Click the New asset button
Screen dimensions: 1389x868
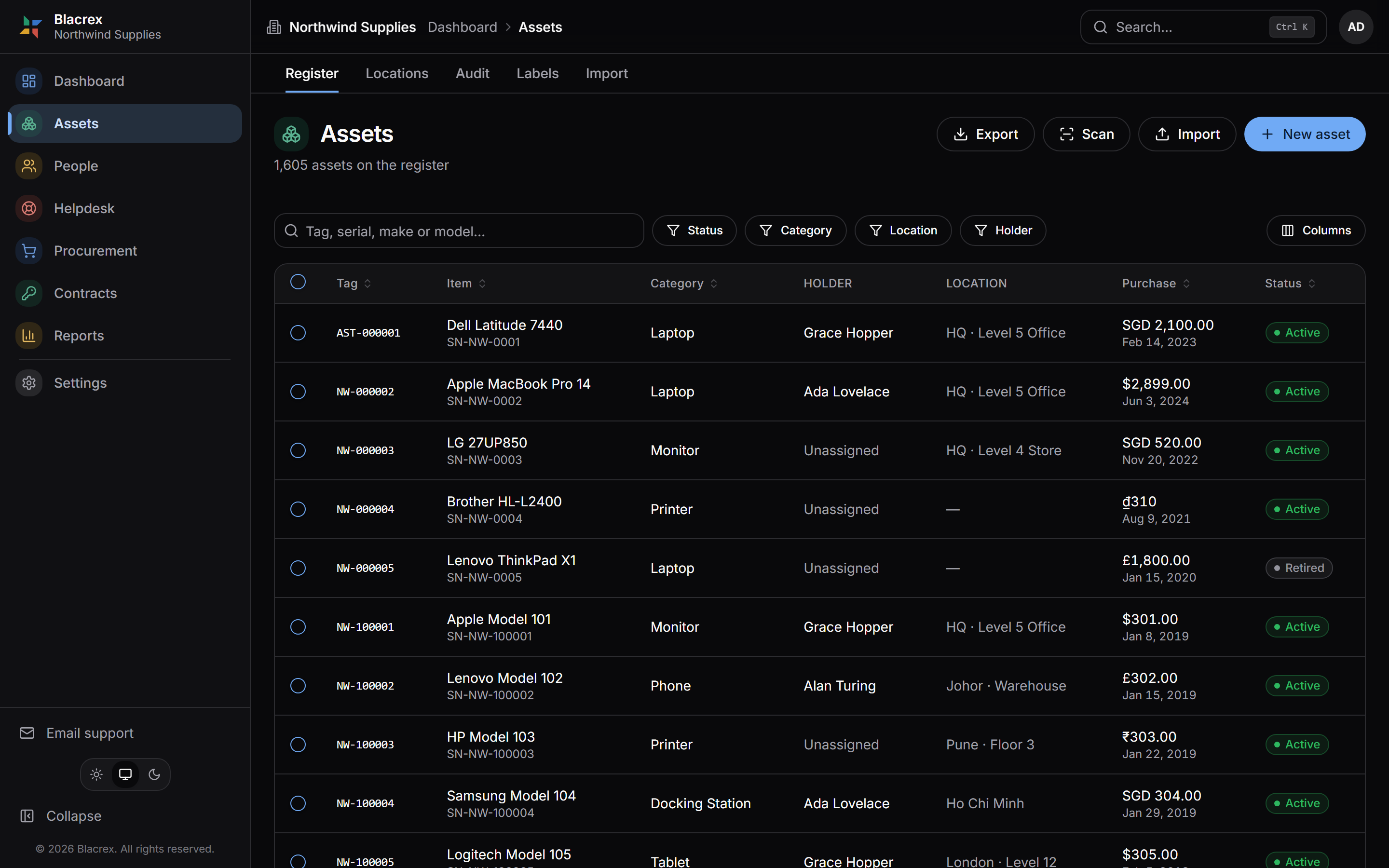1305,135
